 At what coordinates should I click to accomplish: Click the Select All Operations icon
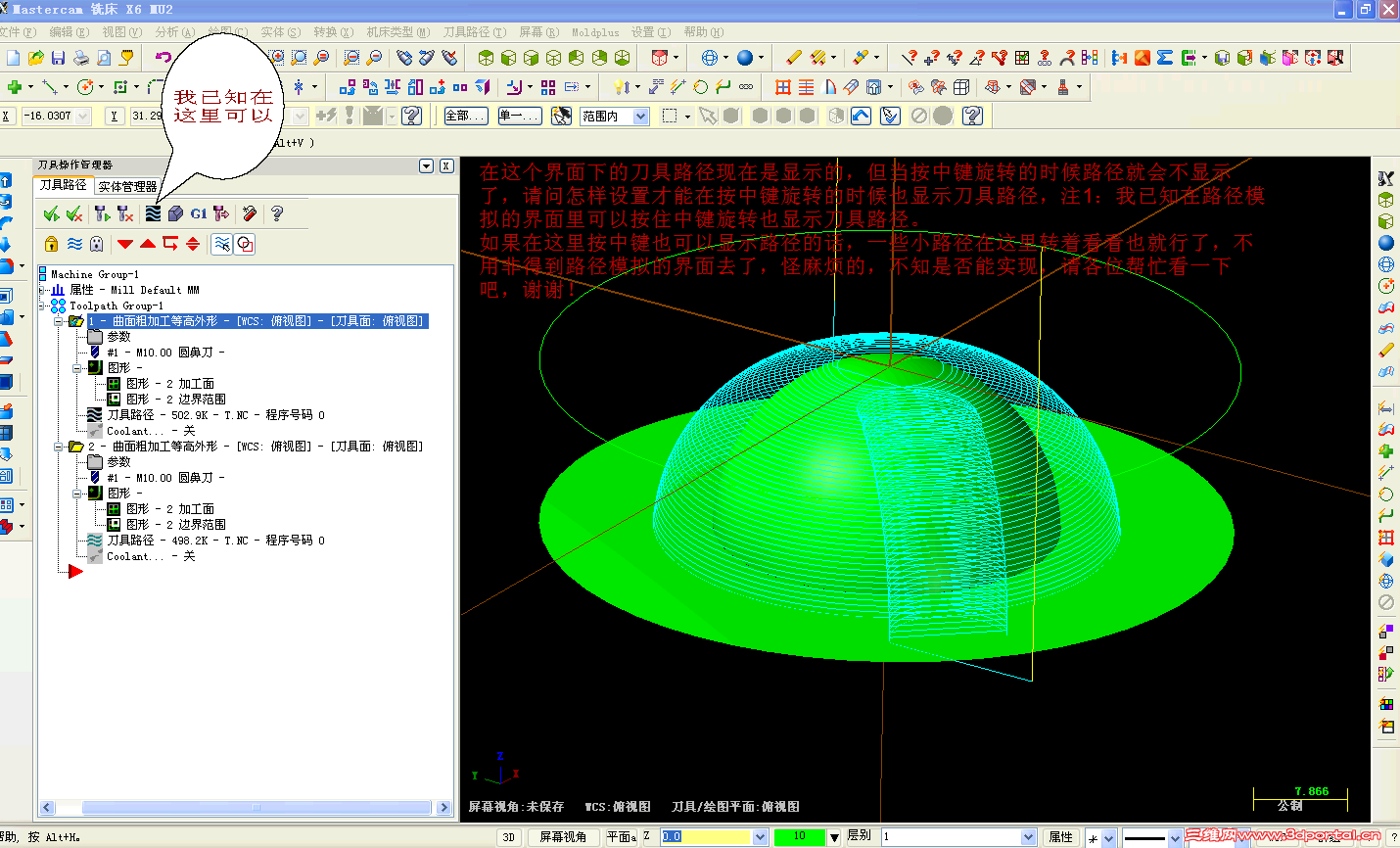(51, 213)
